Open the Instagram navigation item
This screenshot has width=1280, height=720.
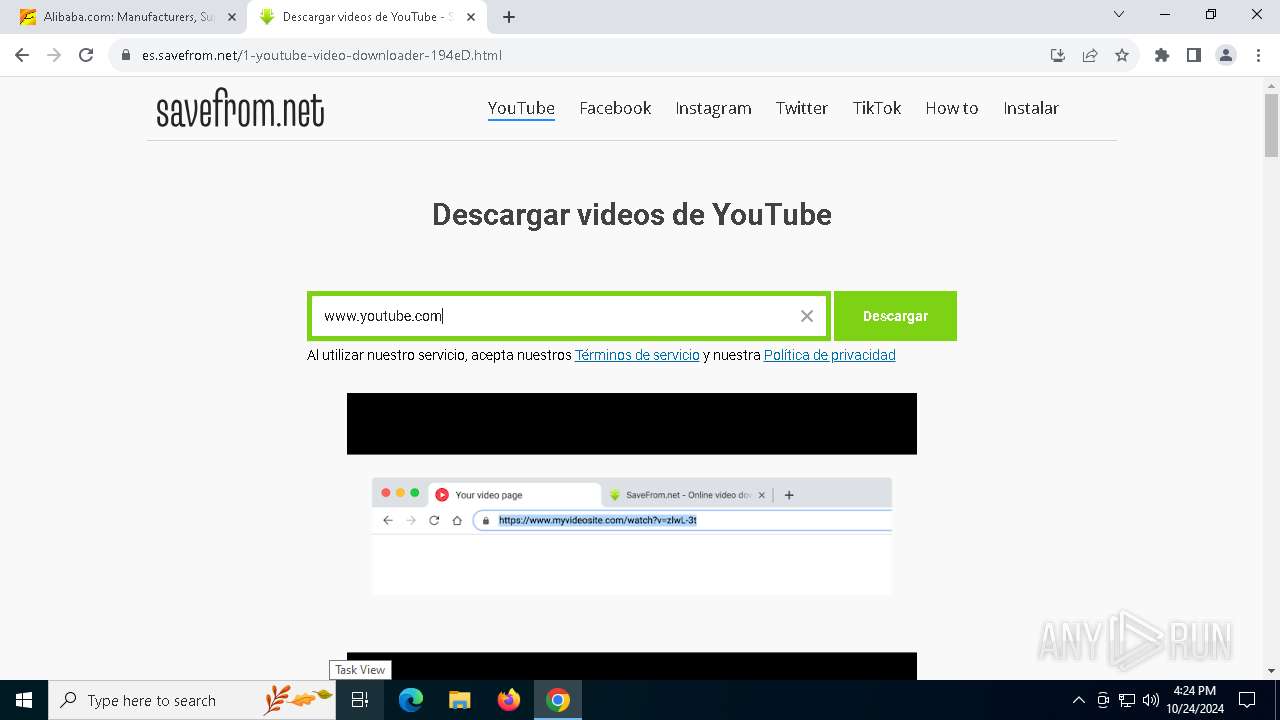[x=713, y=108]
